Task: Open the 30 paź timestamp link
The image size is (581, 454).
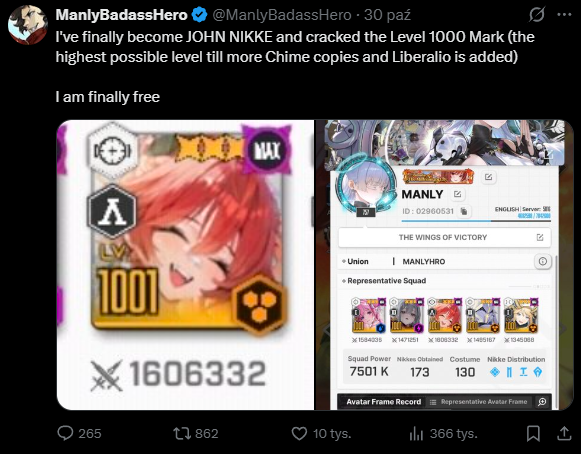Action: coord(387,15)
